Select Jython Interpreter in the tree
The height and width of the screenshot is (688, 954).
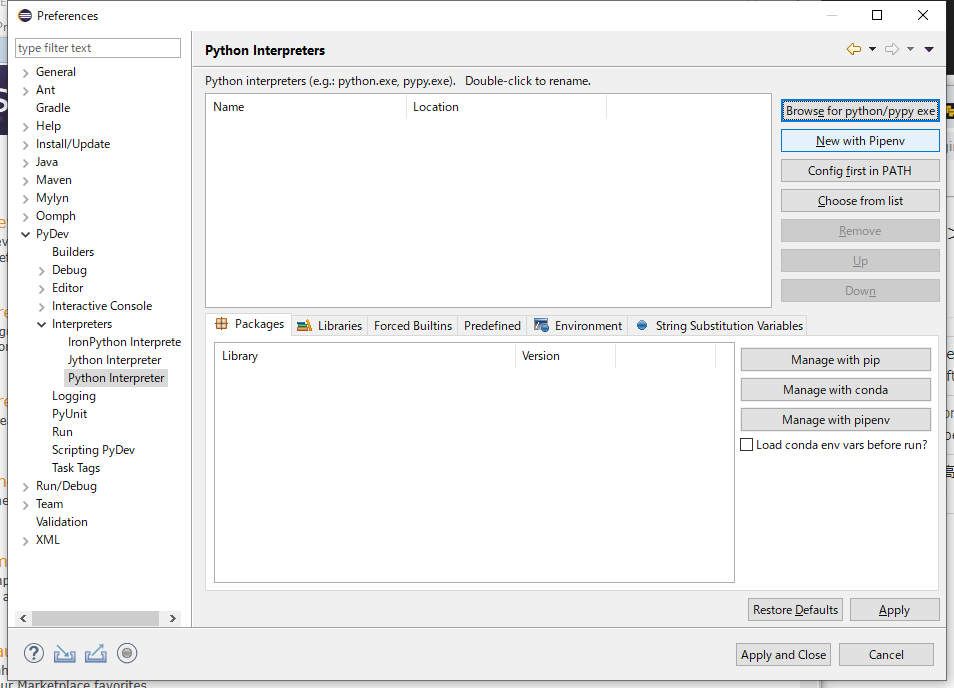[114, 360]
